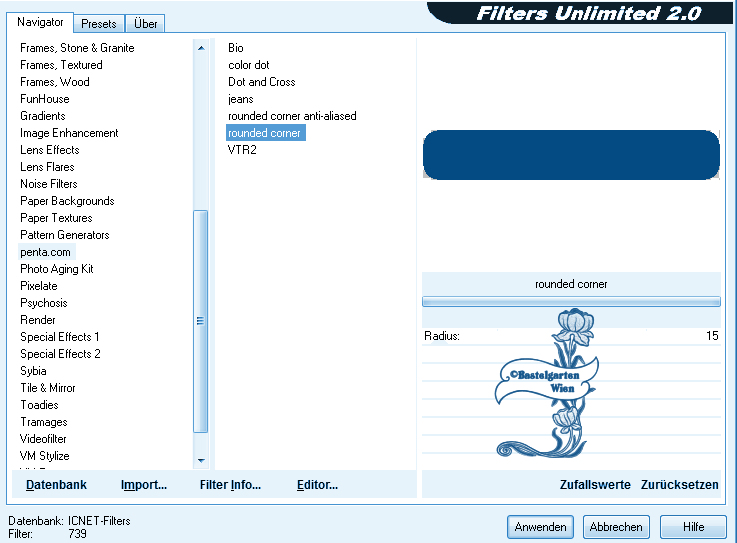The width and height of the screenshot is (737, 543).
Task: Select the Pixelate category
Action: tap(39, 286)
